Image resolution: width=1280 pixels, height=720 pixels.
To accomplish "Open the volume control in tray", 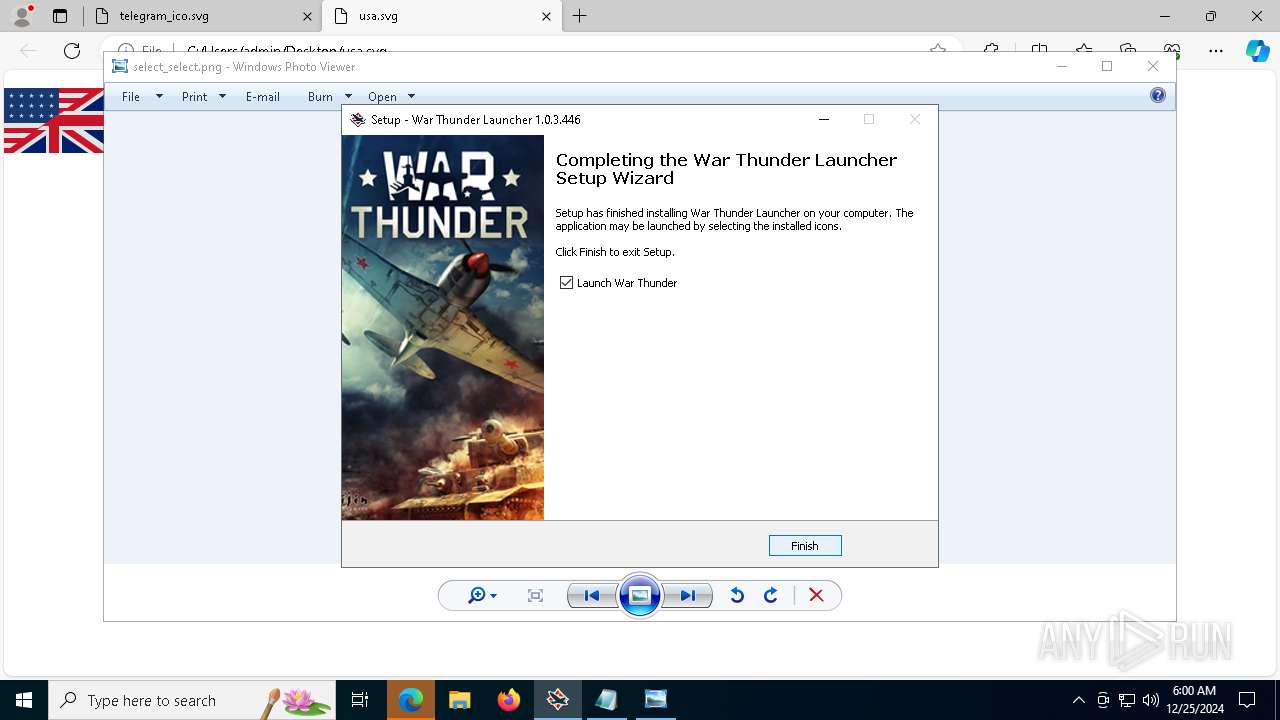I will click(1151, 700).
